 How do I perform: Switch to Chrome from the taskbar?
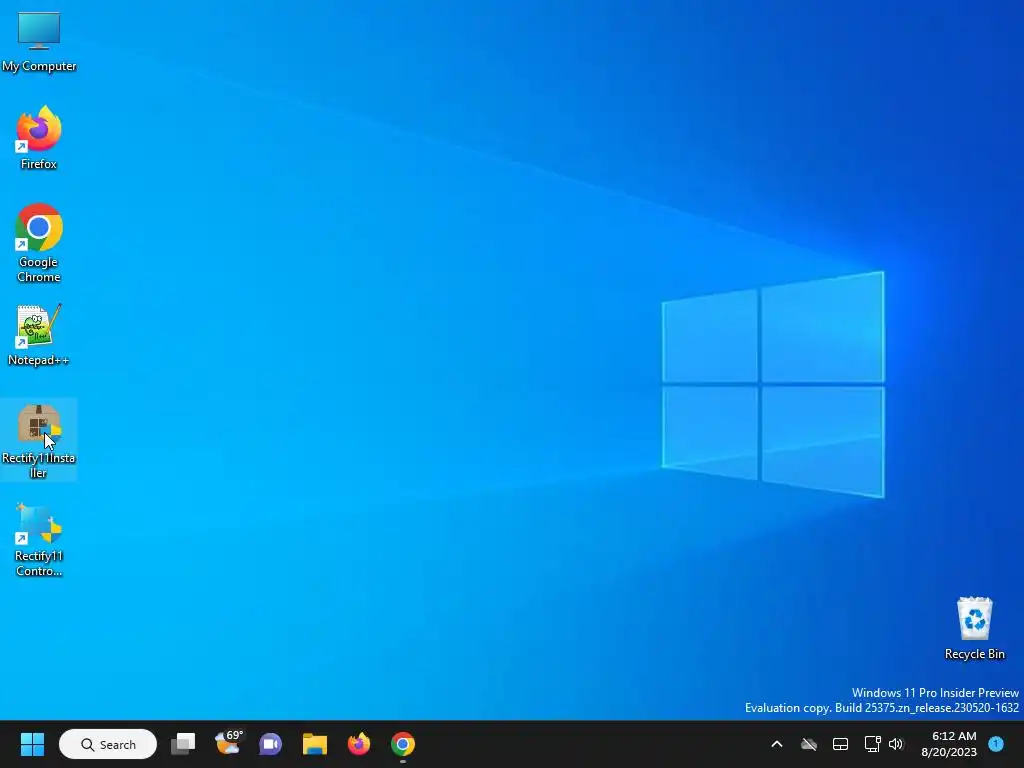pos(403,744)
